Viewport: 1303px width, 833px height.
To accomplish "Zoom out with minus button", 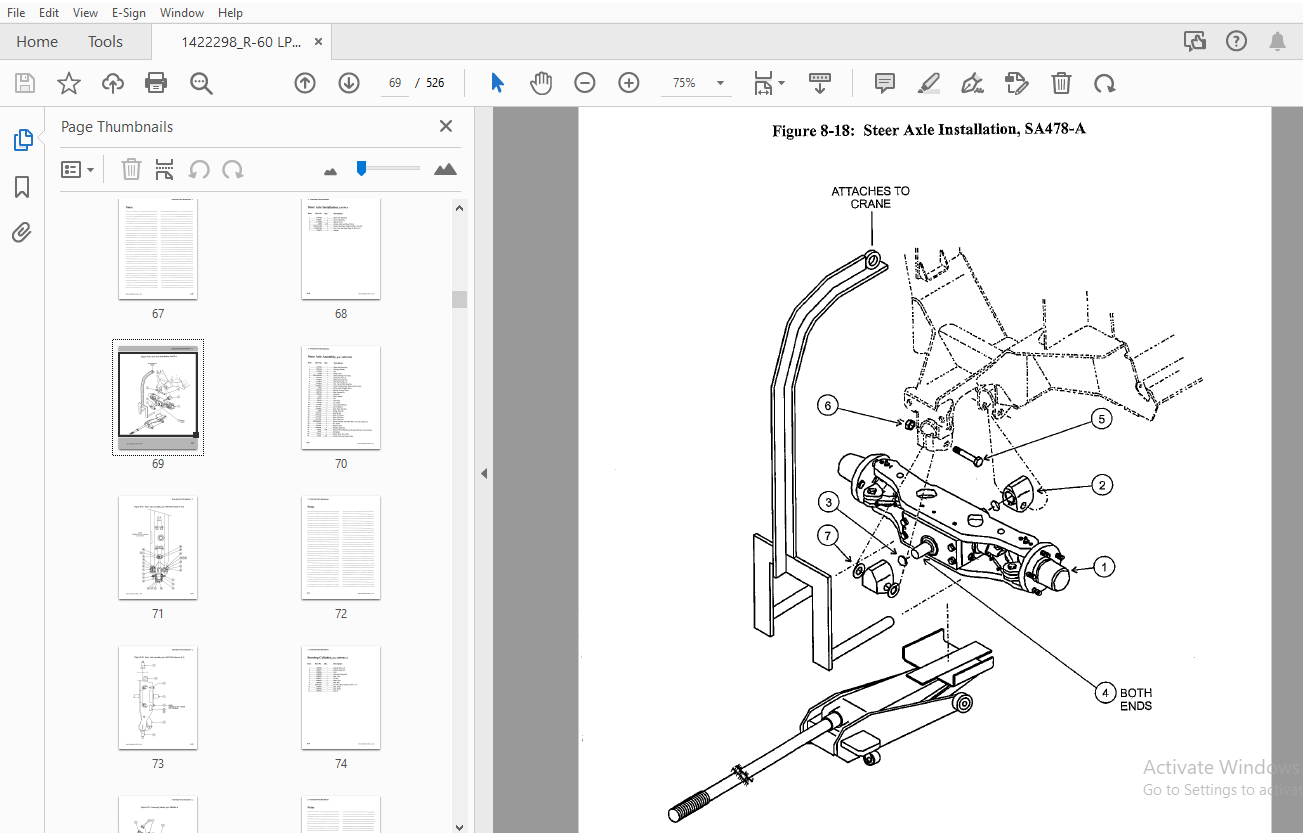I will (585, 83).
